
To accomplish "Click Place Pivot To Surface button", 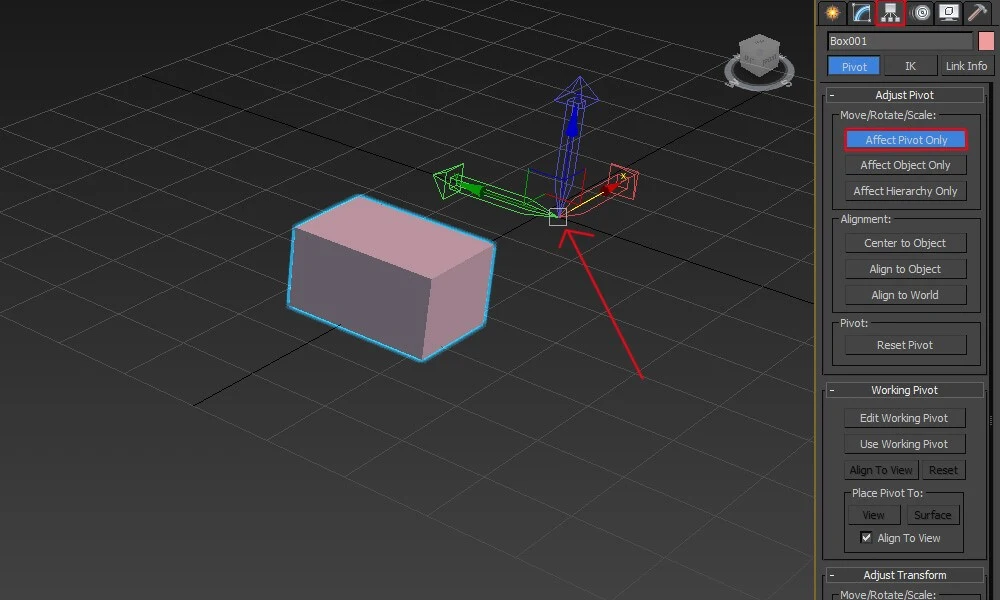I will click(933, 515).
